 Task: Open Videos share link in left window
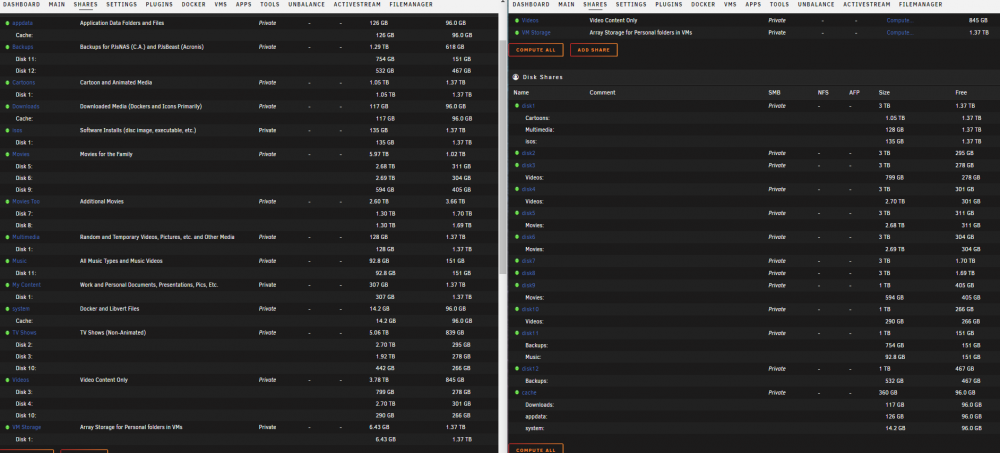pyautogui.click(x=20, y=380)
